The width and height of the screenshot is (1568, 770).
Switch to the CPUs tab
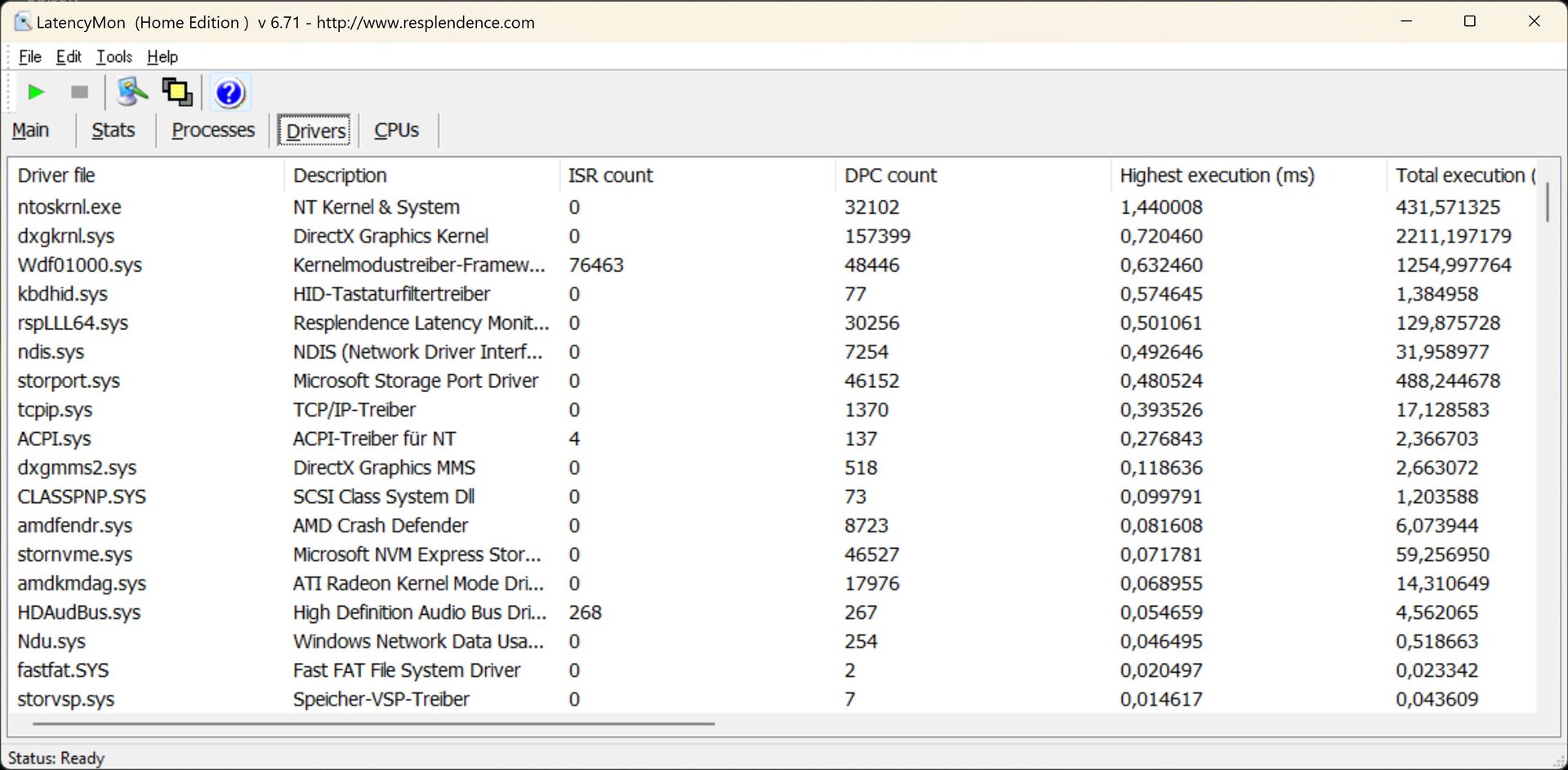pos(397,131)
